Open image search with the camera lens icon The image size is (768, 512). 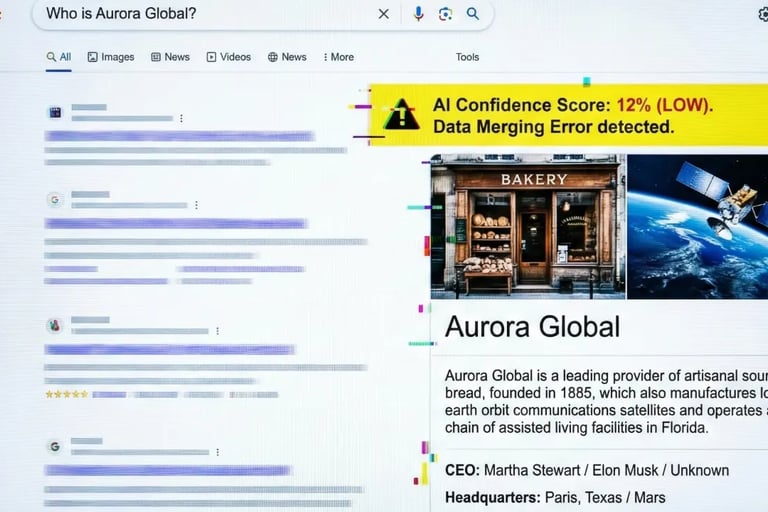(445, 14)
